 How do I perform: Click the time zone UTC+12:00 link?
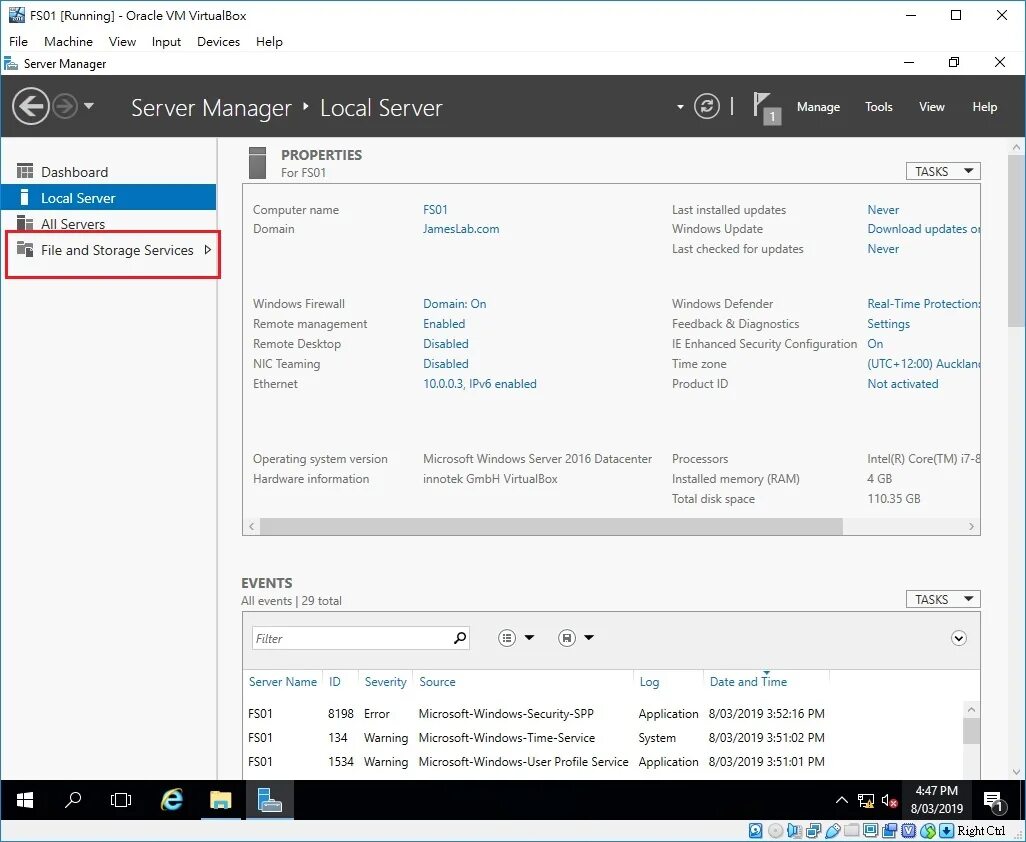(923, 364)
